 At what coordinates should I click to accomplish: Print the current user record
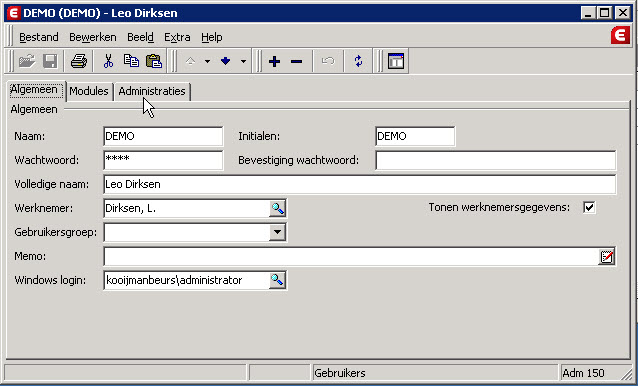pos(79,61)
